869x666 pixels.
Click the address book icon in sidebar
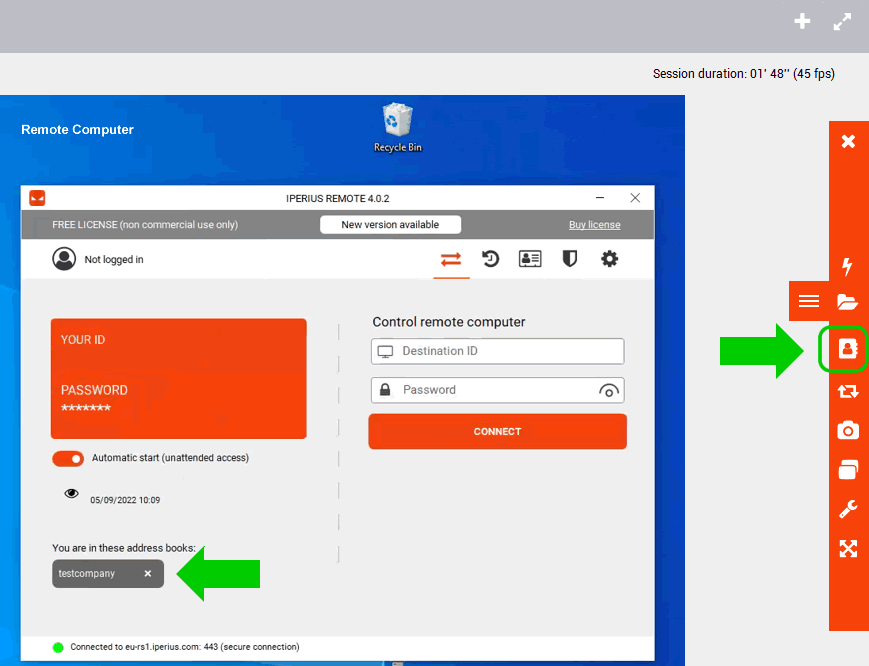847,349
